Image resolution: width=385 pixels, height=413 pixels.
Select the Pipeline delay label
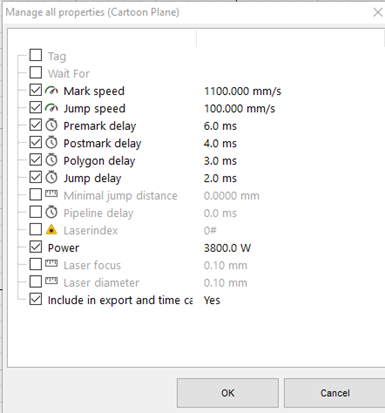98,213
